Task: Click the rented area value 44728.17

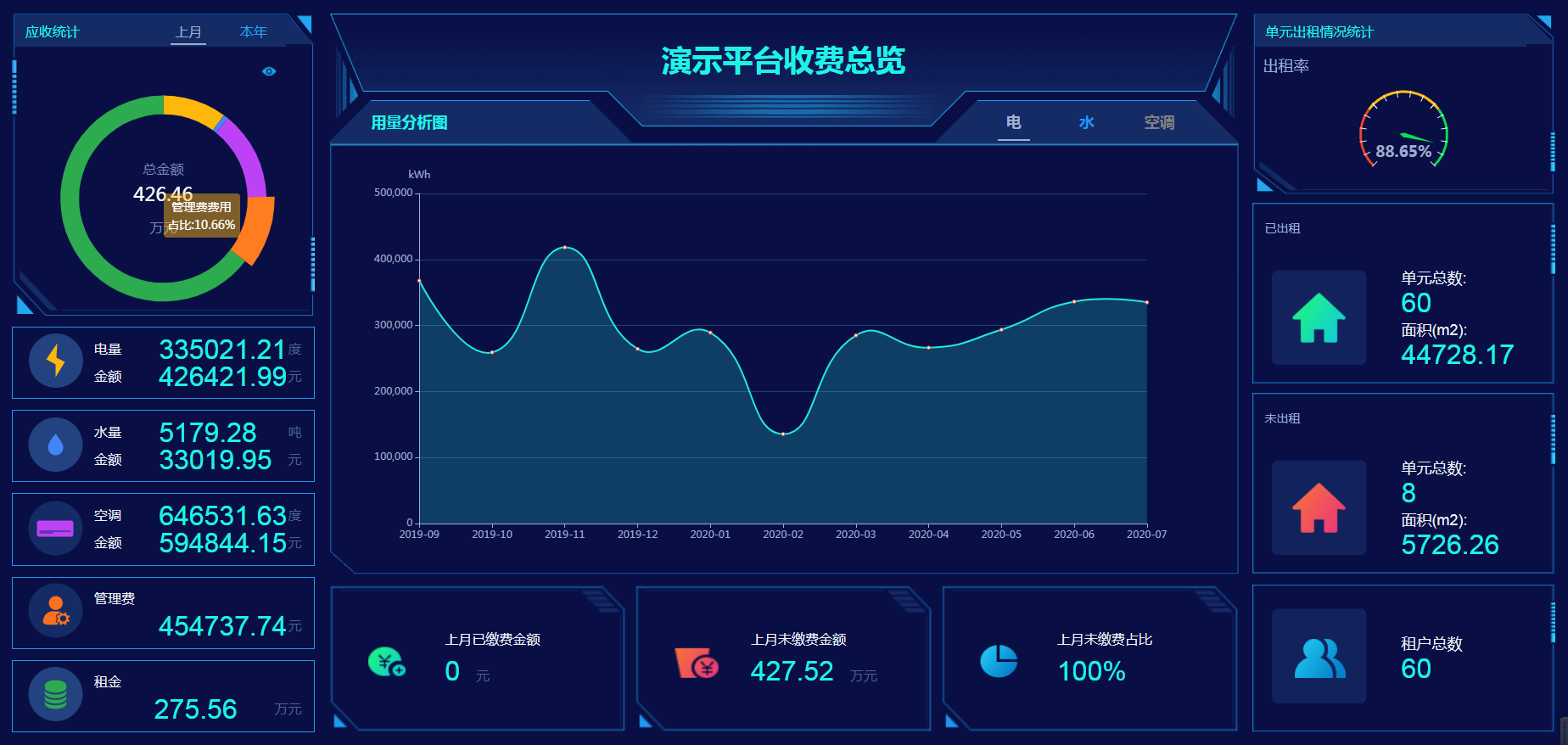Action: pyautogui.click(x=1458, y=355)
